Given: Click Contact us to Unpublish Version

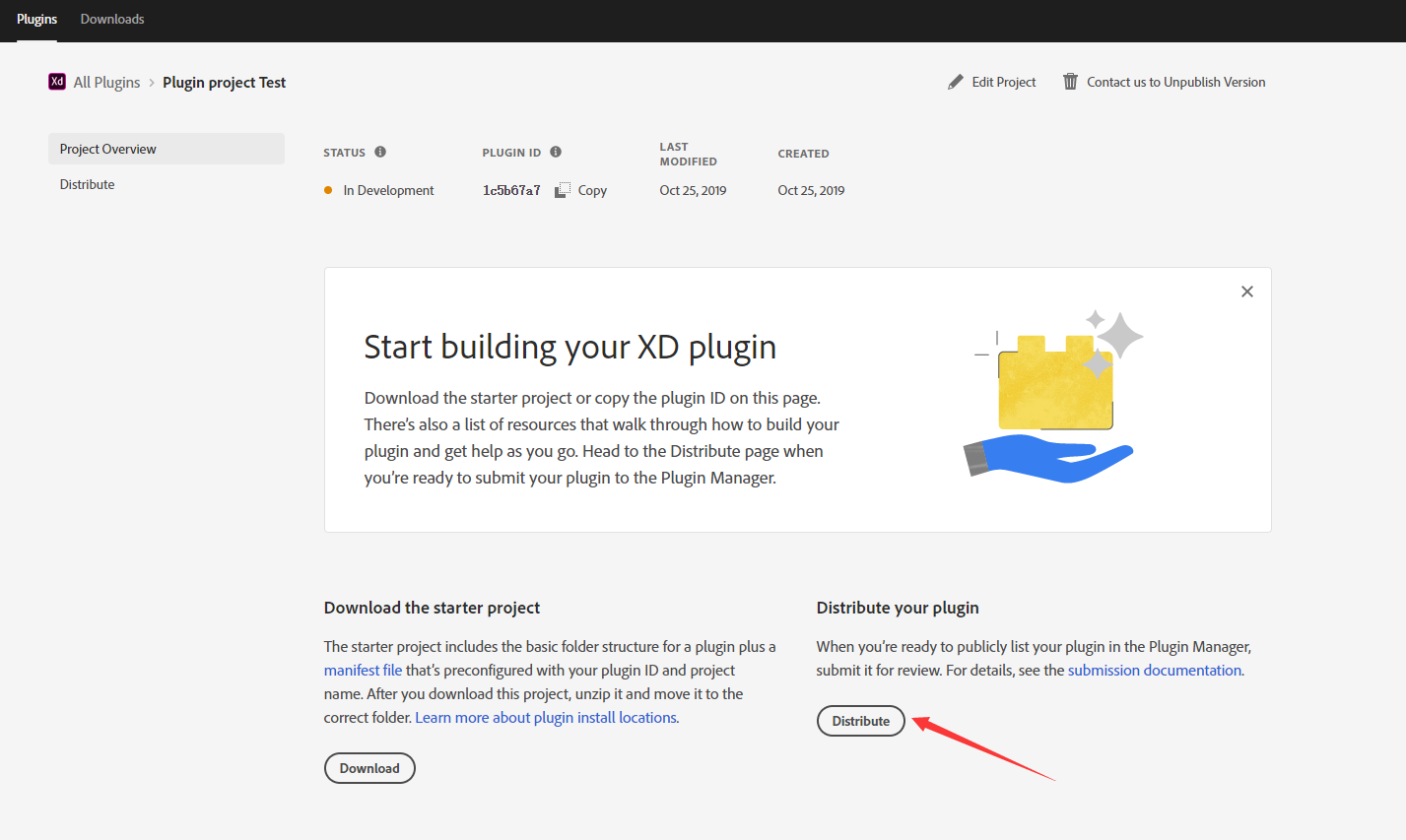Looking at the screenshot, I should pos(1176,82).
